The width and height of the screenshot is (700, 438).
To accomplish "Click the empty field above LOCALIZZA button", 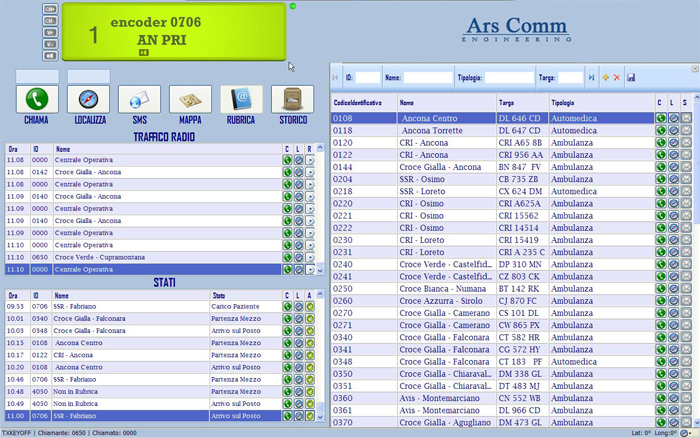I will 89,76.
